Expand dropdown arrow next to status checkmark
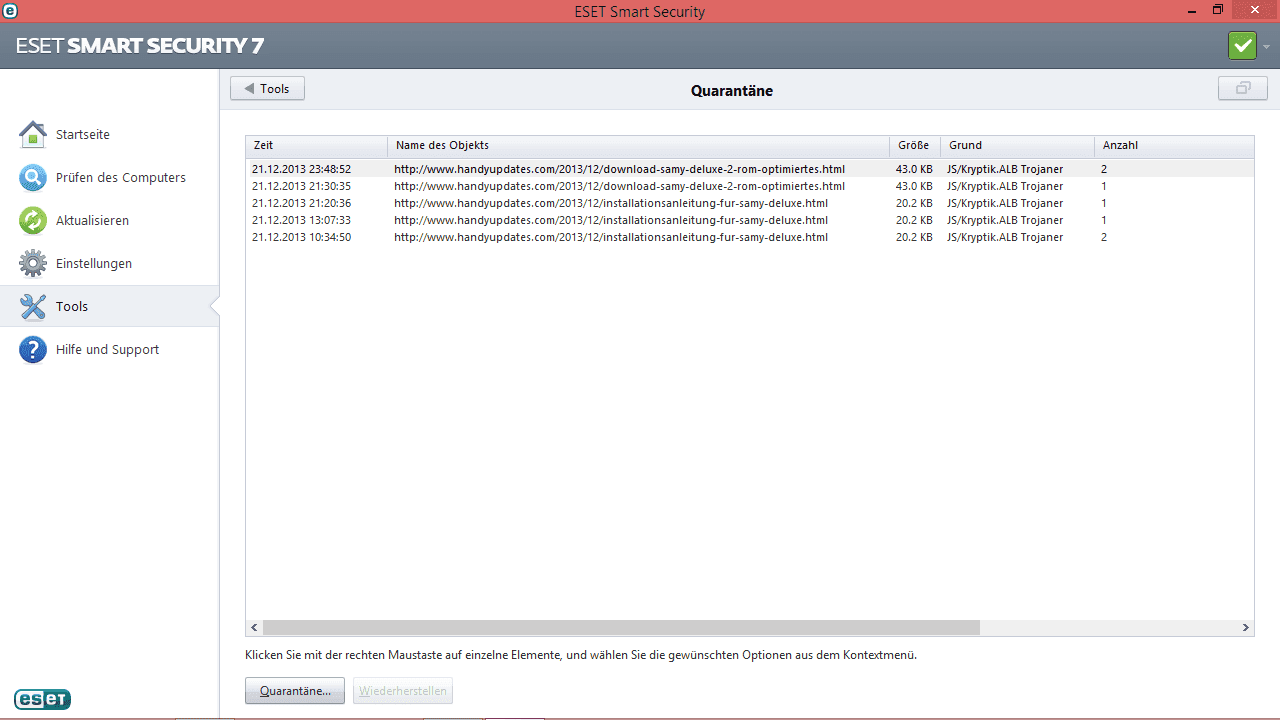This screenshot has height=720, width=1280. [1266, 46]
